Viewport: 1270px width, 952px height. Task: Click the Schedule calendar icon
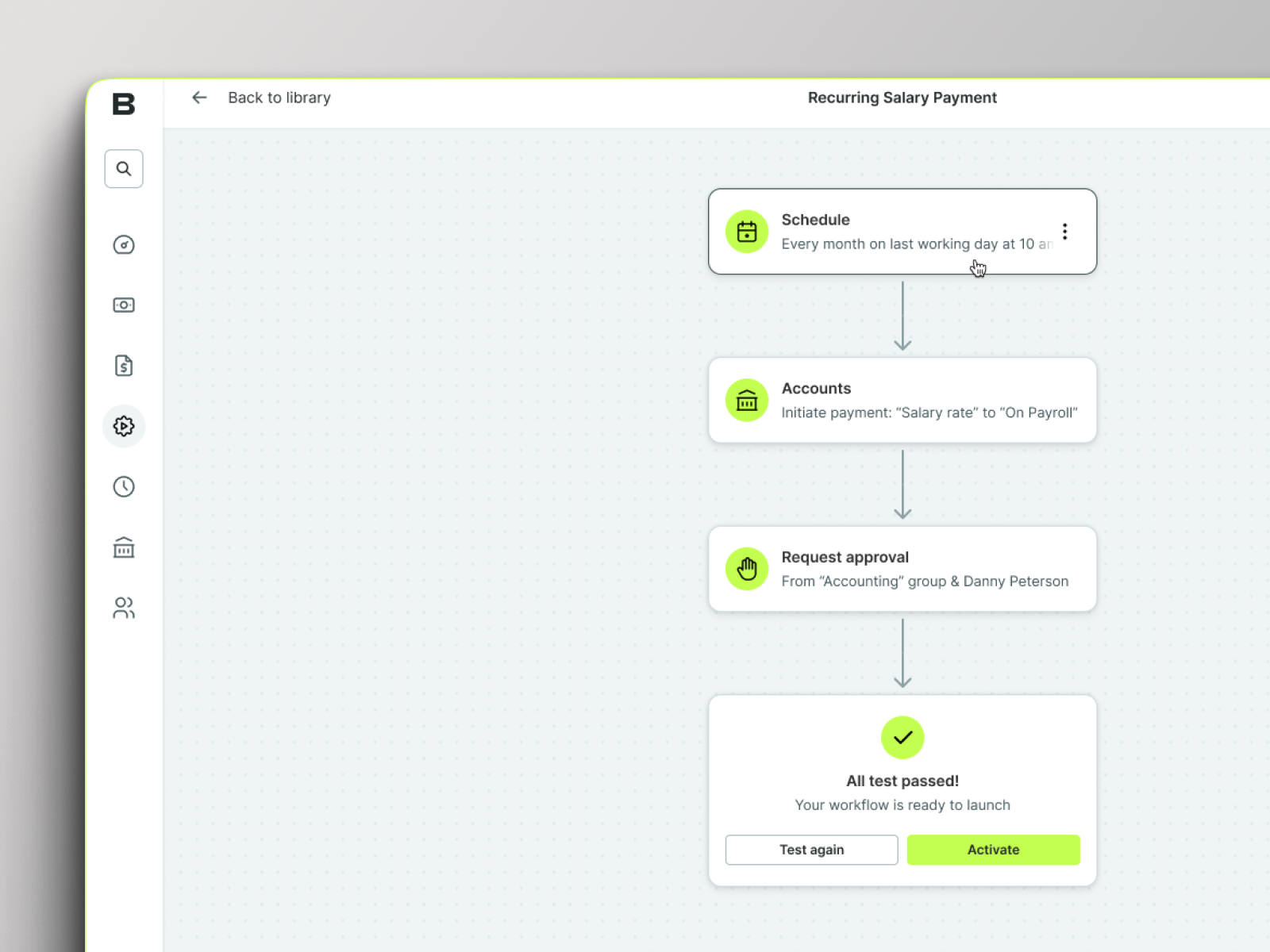point(747,232)
